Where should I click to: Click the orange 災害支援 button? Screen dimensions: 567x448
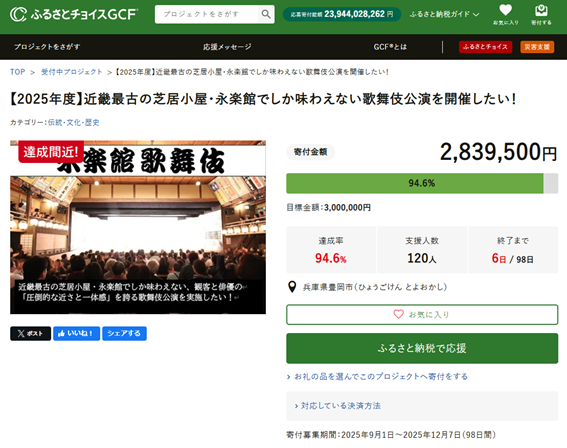pos(537,47)
